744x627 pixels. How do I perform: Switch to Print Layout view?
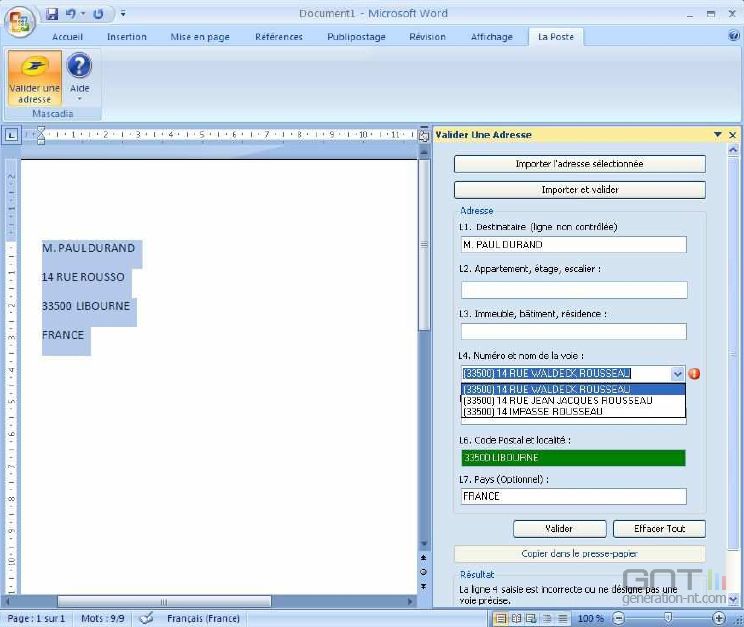click(x=500, y=618)
